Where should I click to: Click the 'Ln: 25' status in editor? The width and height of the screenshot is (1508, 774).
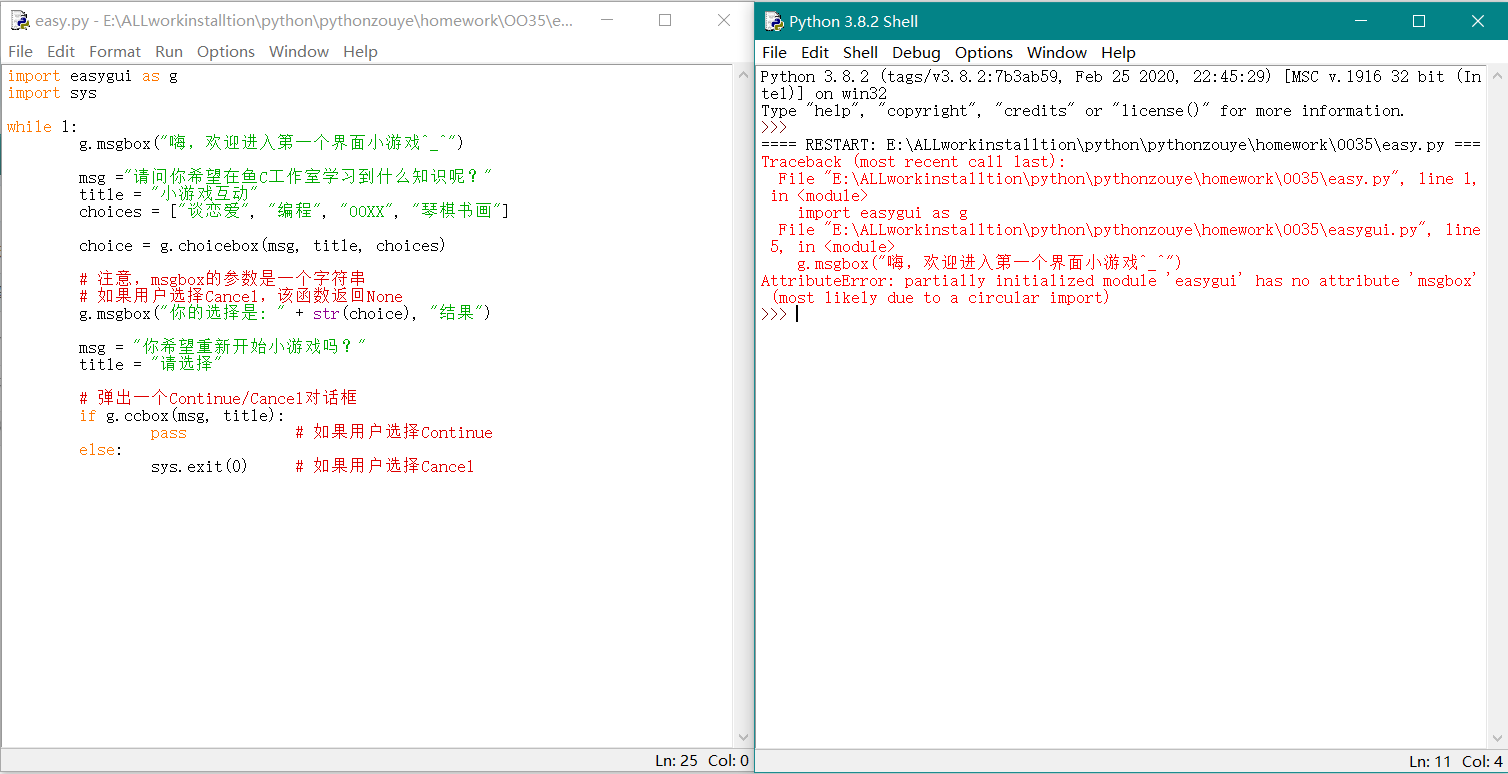(676, 761)
